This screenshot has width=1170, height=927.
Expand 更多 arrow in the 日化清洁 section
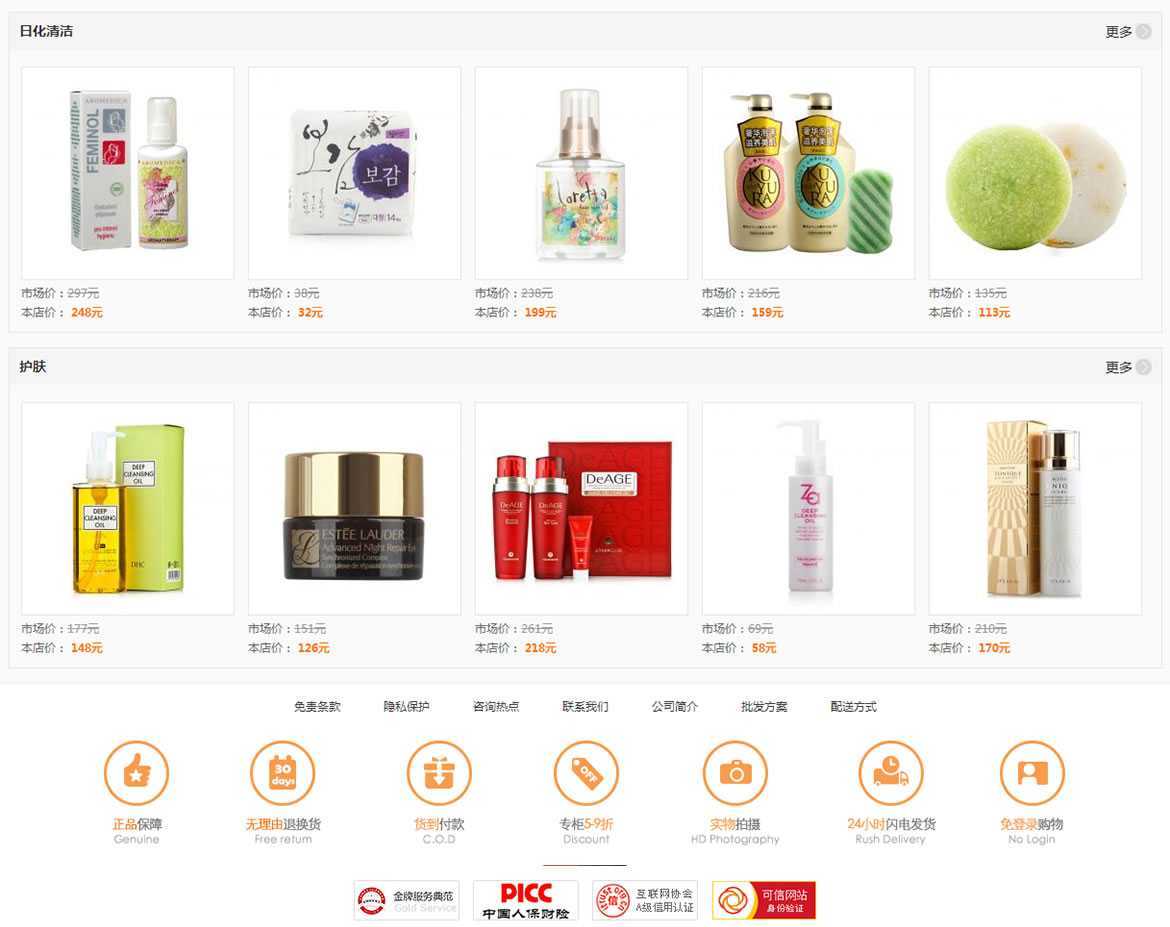(x=1143, y=32)
